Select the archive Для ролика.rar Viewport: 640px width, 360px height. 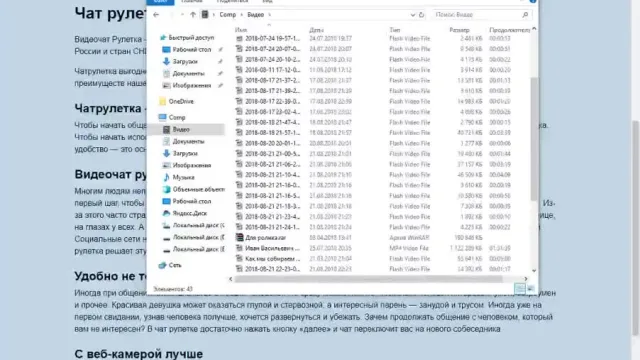point(265,238)
